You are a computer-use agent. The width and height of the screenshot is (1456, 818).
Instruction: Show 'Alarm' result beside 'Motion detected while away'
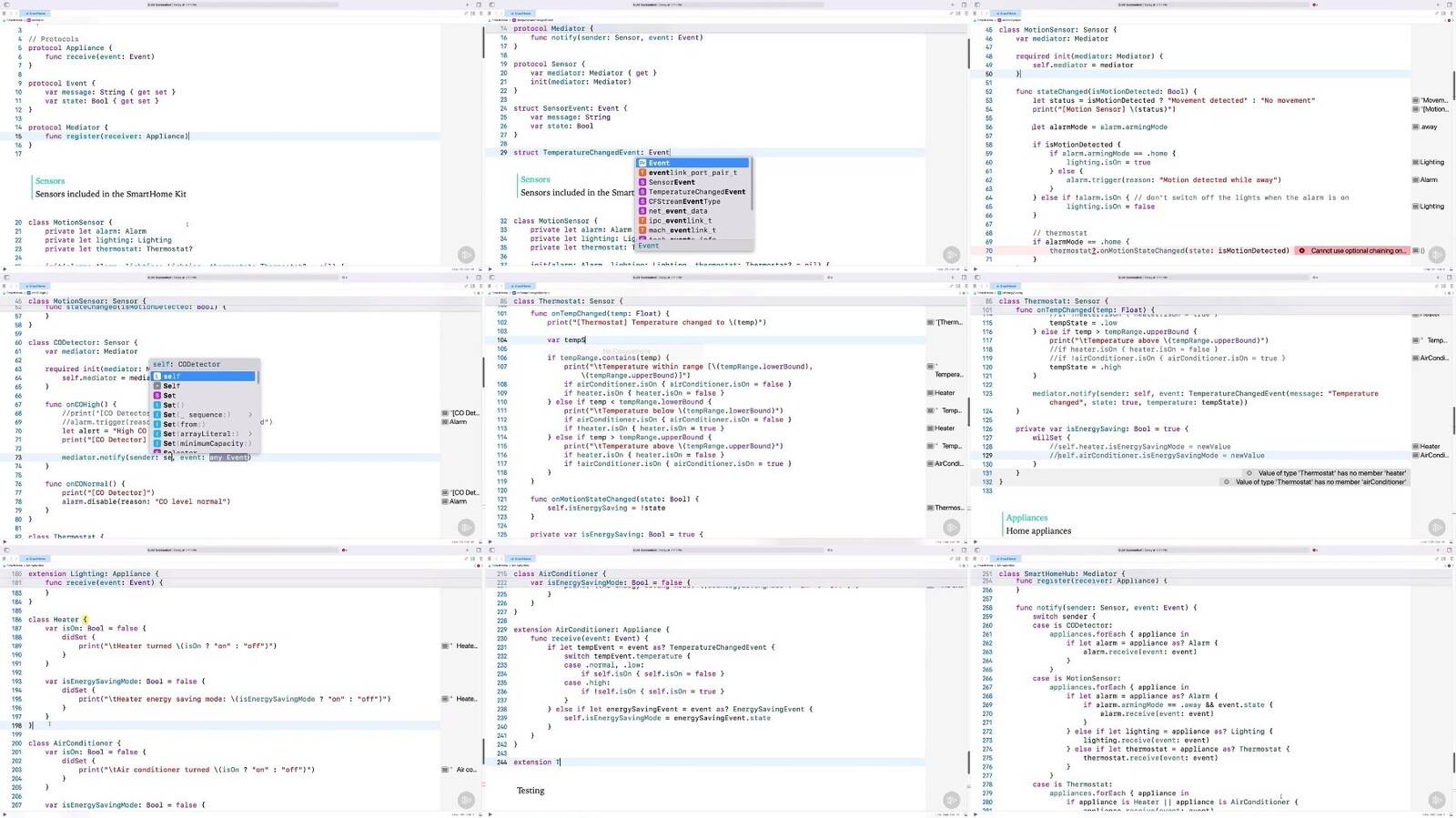[1425, 180]
